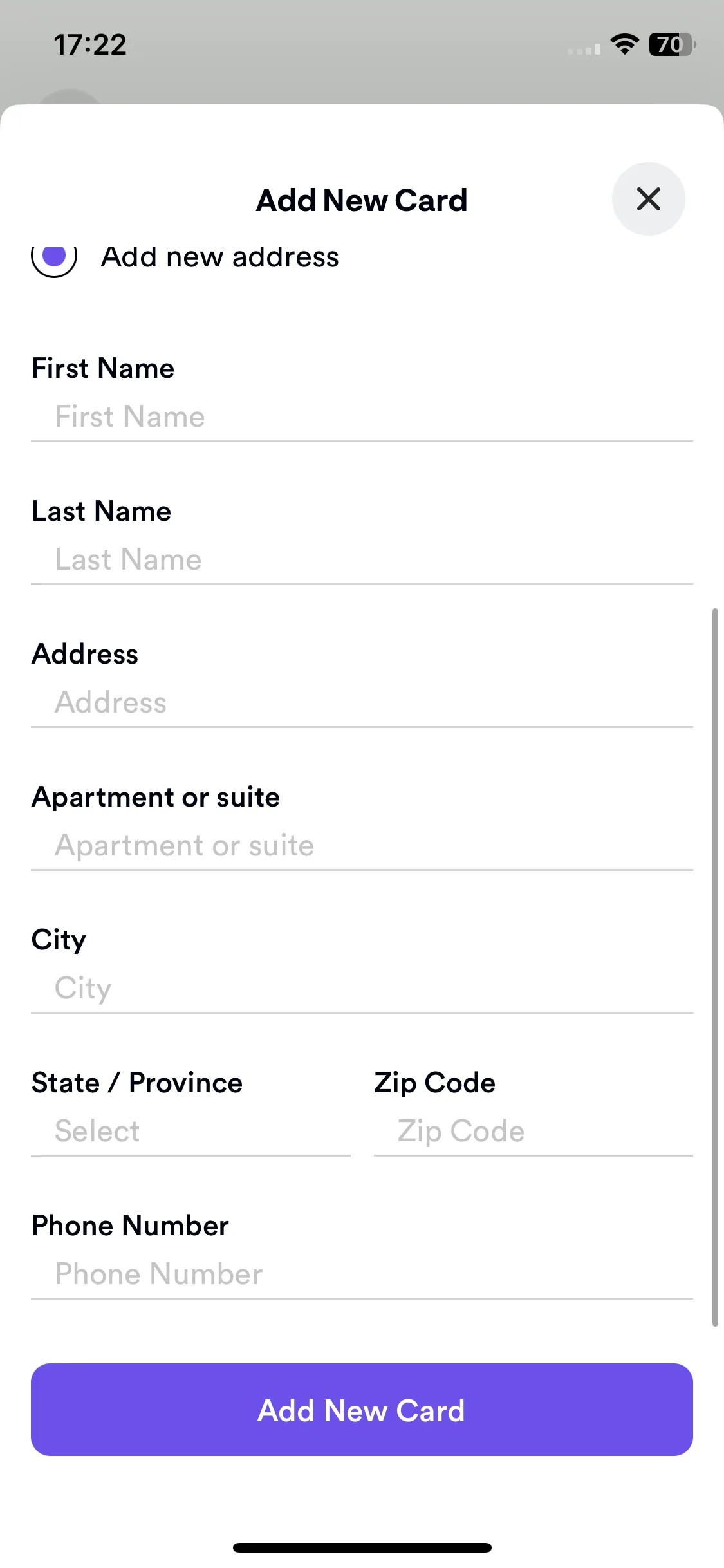This screenshot has height=1568, width=724.
Task: Tap the cellular signal bars icon
Action: coord(584,49)
